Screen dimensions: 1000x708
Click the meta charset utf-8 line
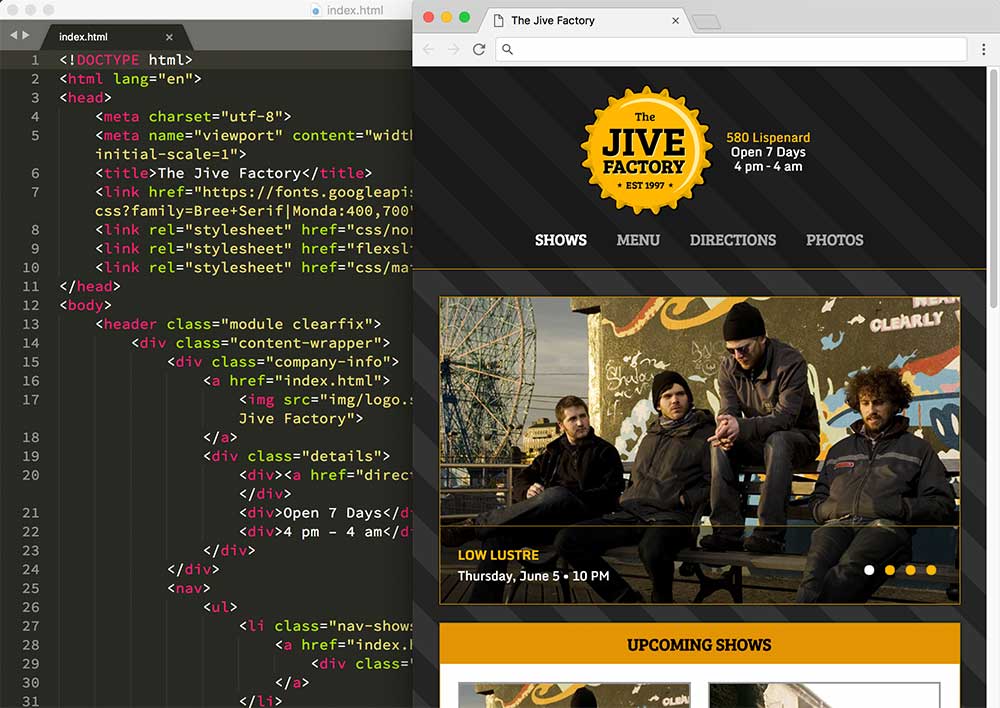(x=193, y=117)
